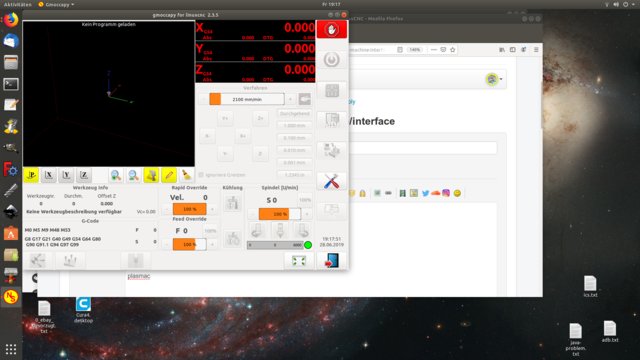Select perspective view P button
This screenshot has height=360, width=640.
31,176
